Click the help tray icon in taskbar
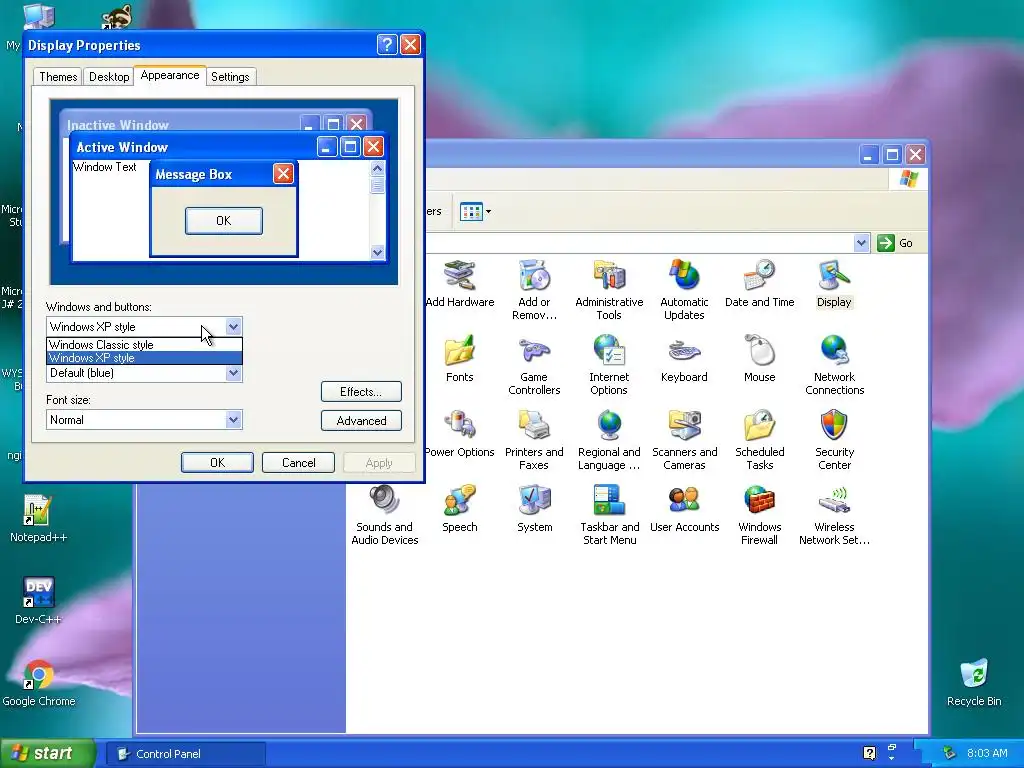The height and width of the screenshot is (768, 1024). (x=869, y=753)
